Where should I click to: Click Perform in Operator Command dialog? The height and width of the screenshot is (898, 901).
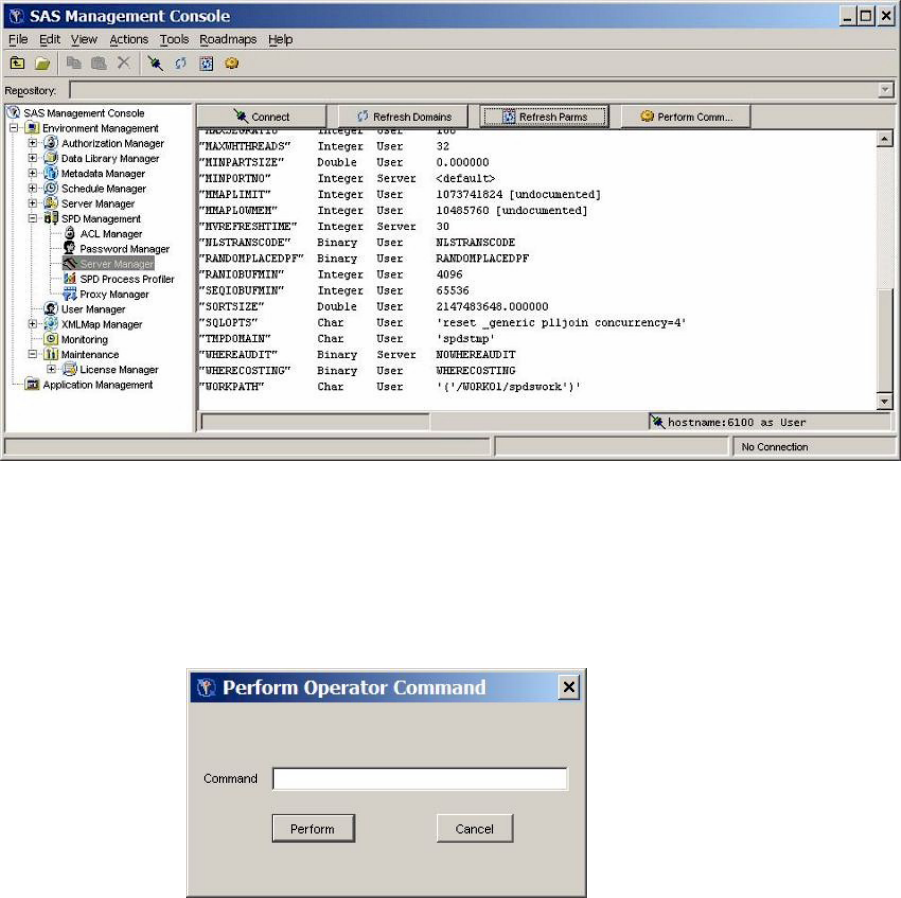(313, 828)
